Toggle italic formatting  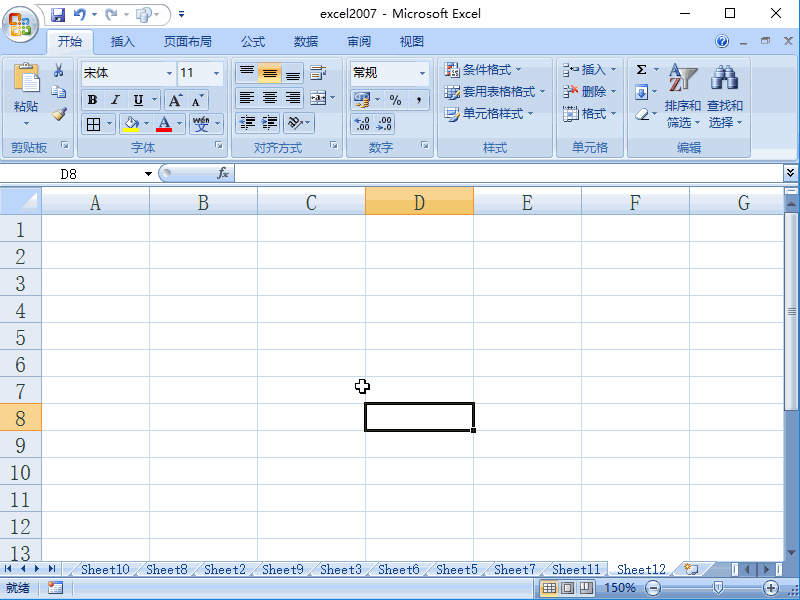tap(115, 100)
